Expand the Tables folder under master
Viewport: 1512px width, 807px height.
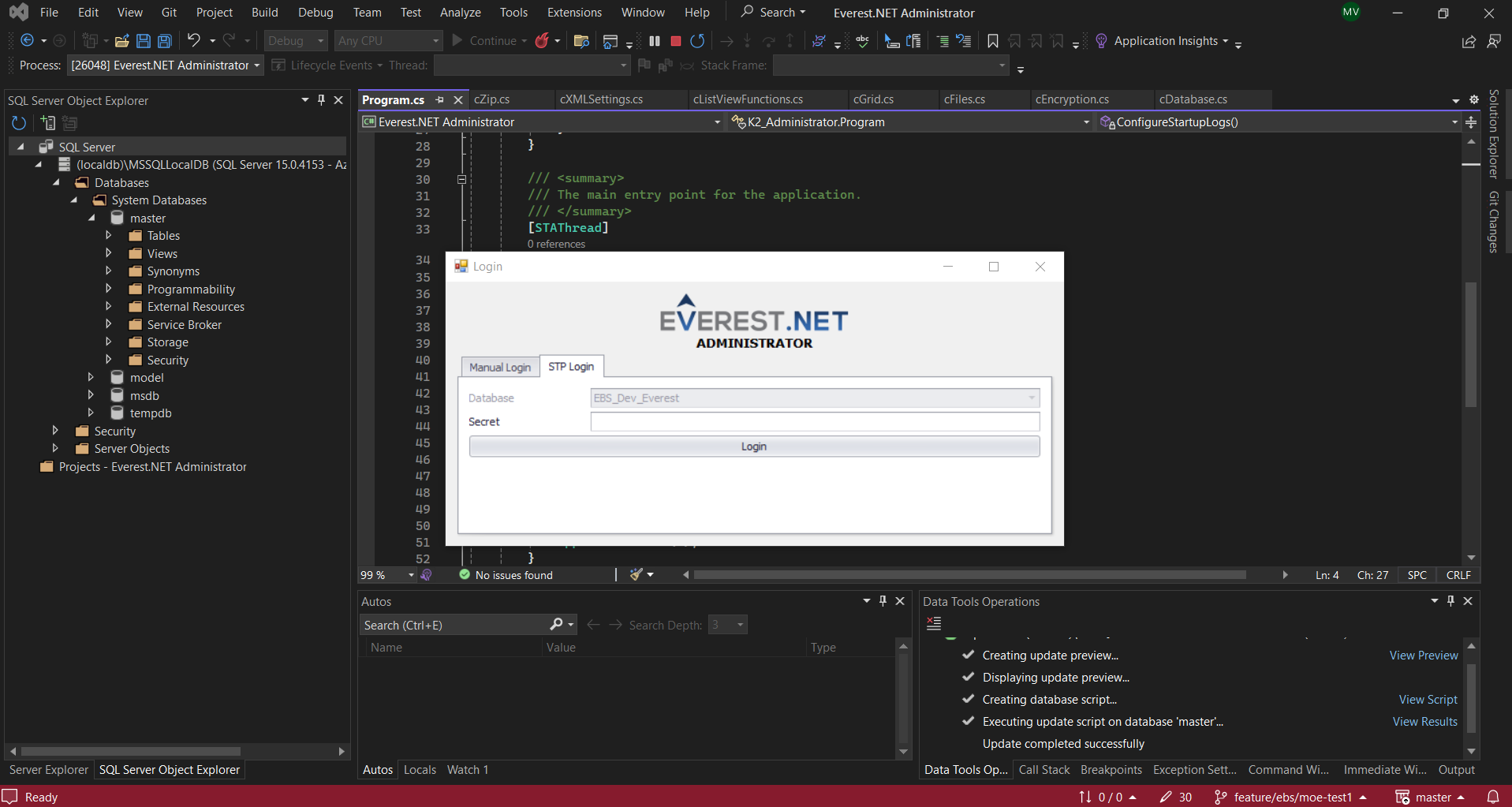click(109, 236)
